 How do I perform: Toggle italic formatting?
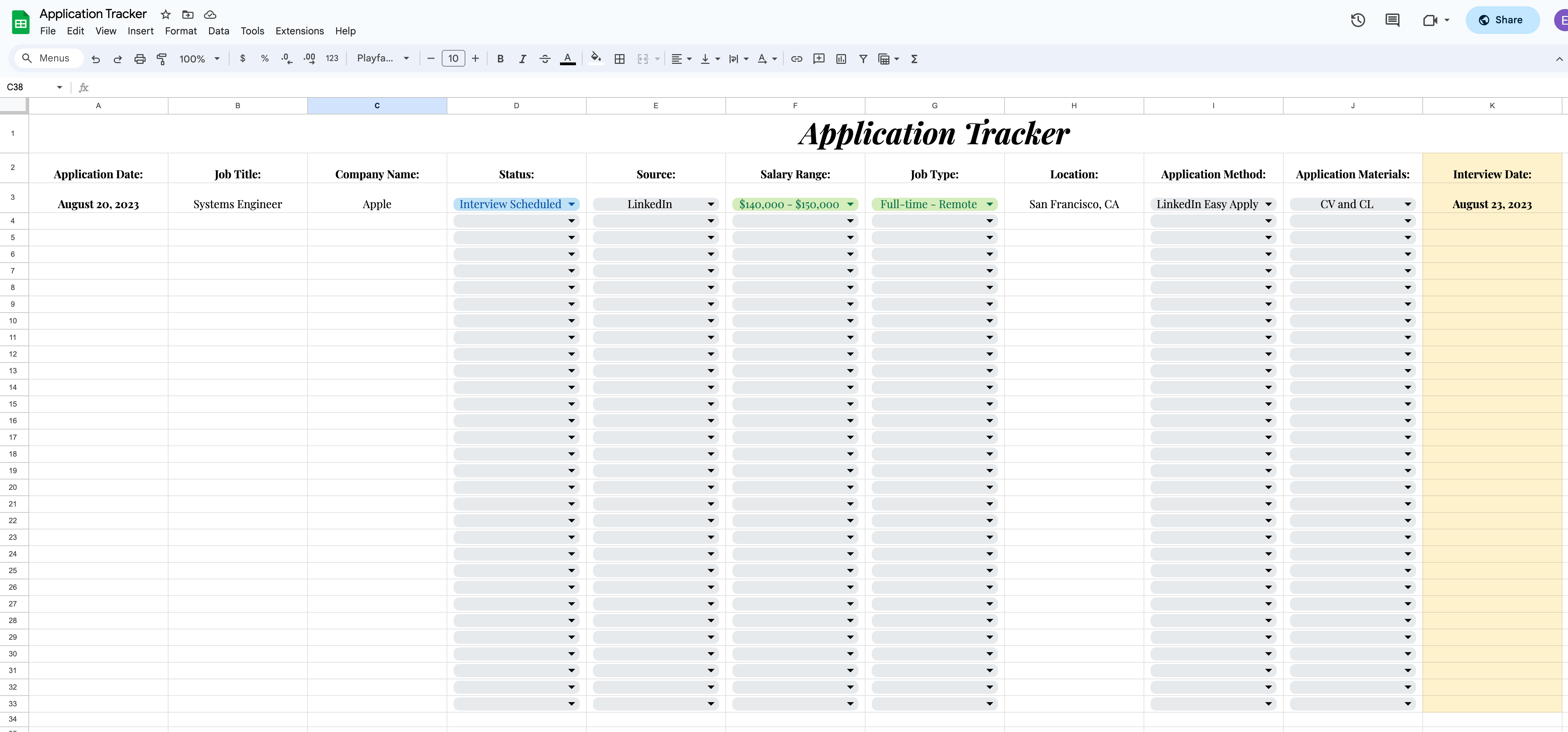522,59
